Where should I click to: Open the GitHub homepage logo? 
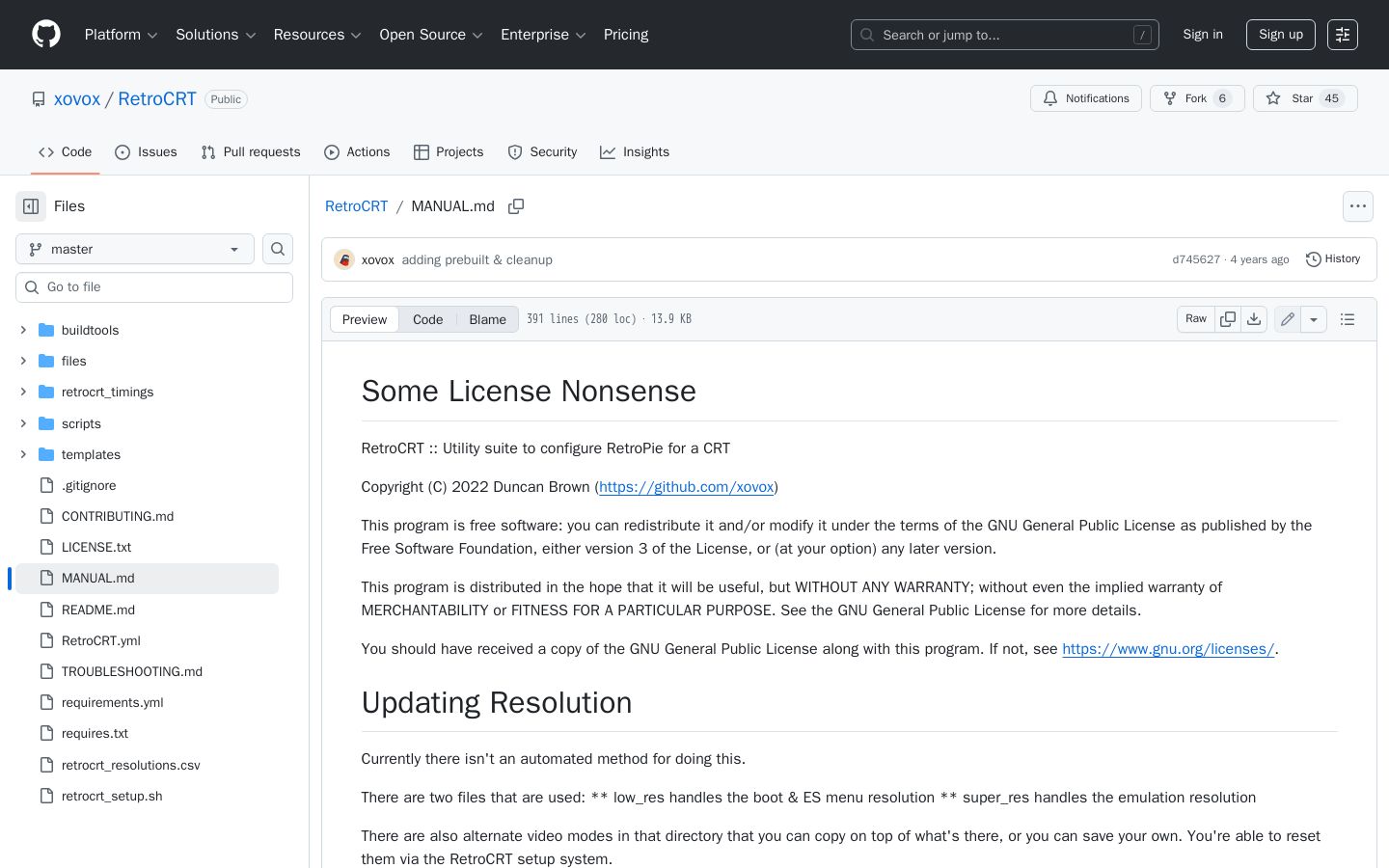click(x=46, y=35)
